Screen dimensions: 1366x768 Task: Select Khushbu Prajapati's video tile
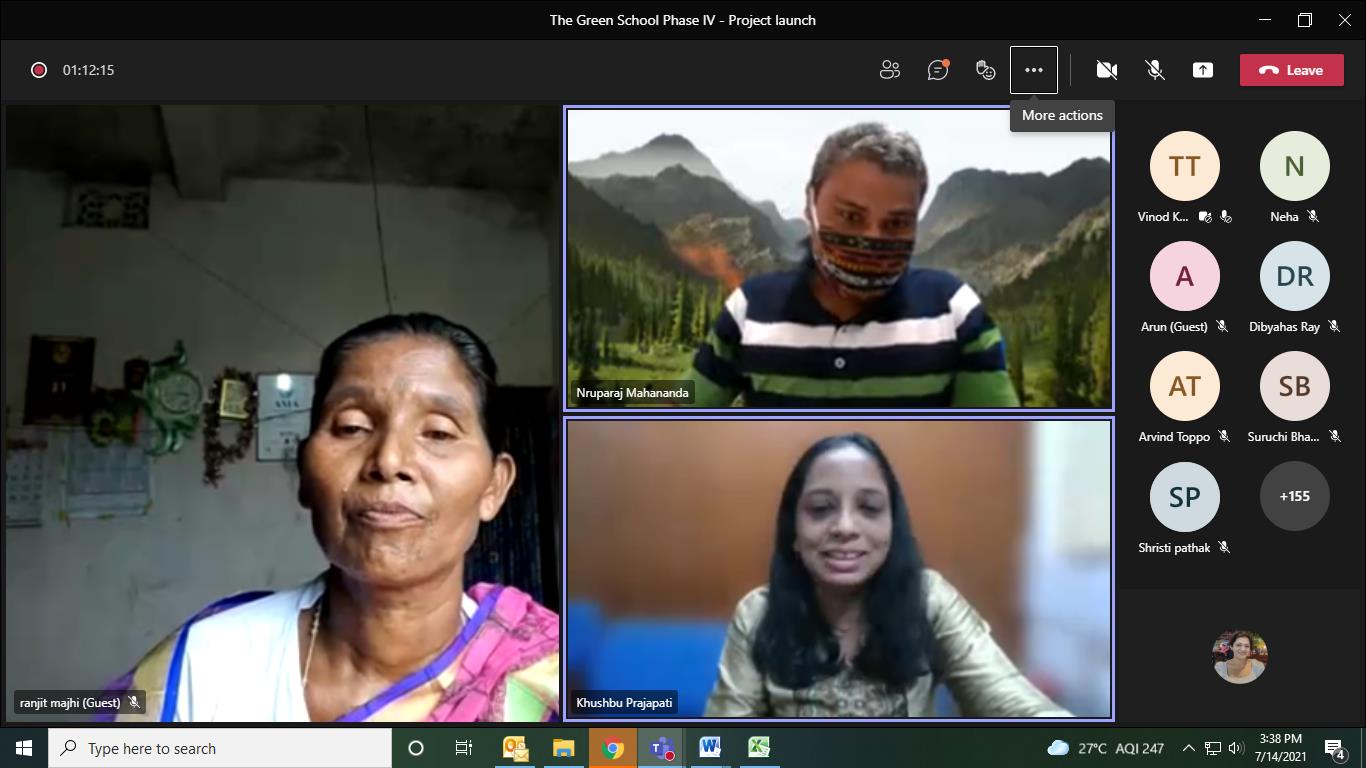click(x=839, y=568)
